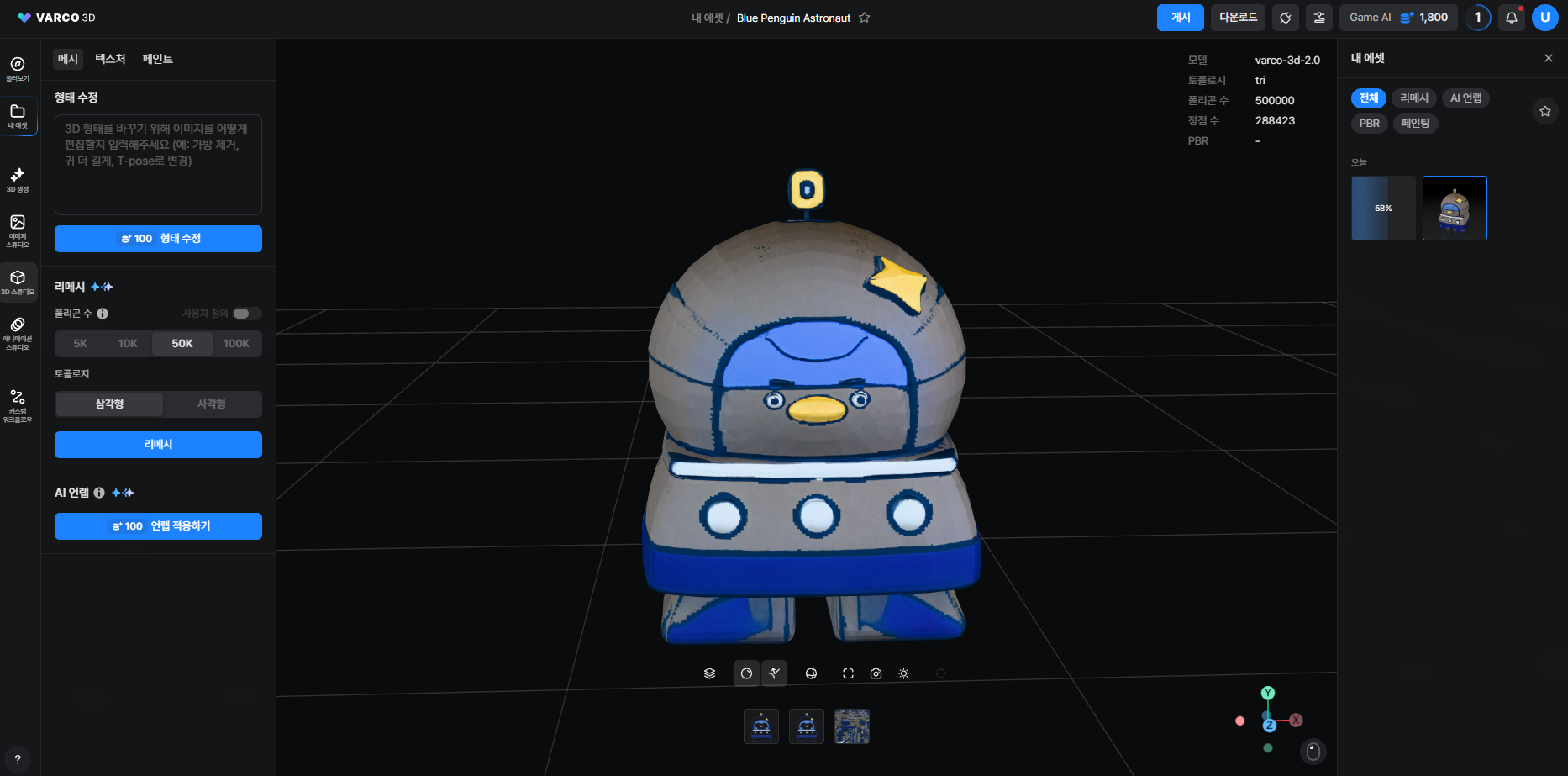
Task: Click the green Y axis gizmo handle
Action: tap(1268, 693)
